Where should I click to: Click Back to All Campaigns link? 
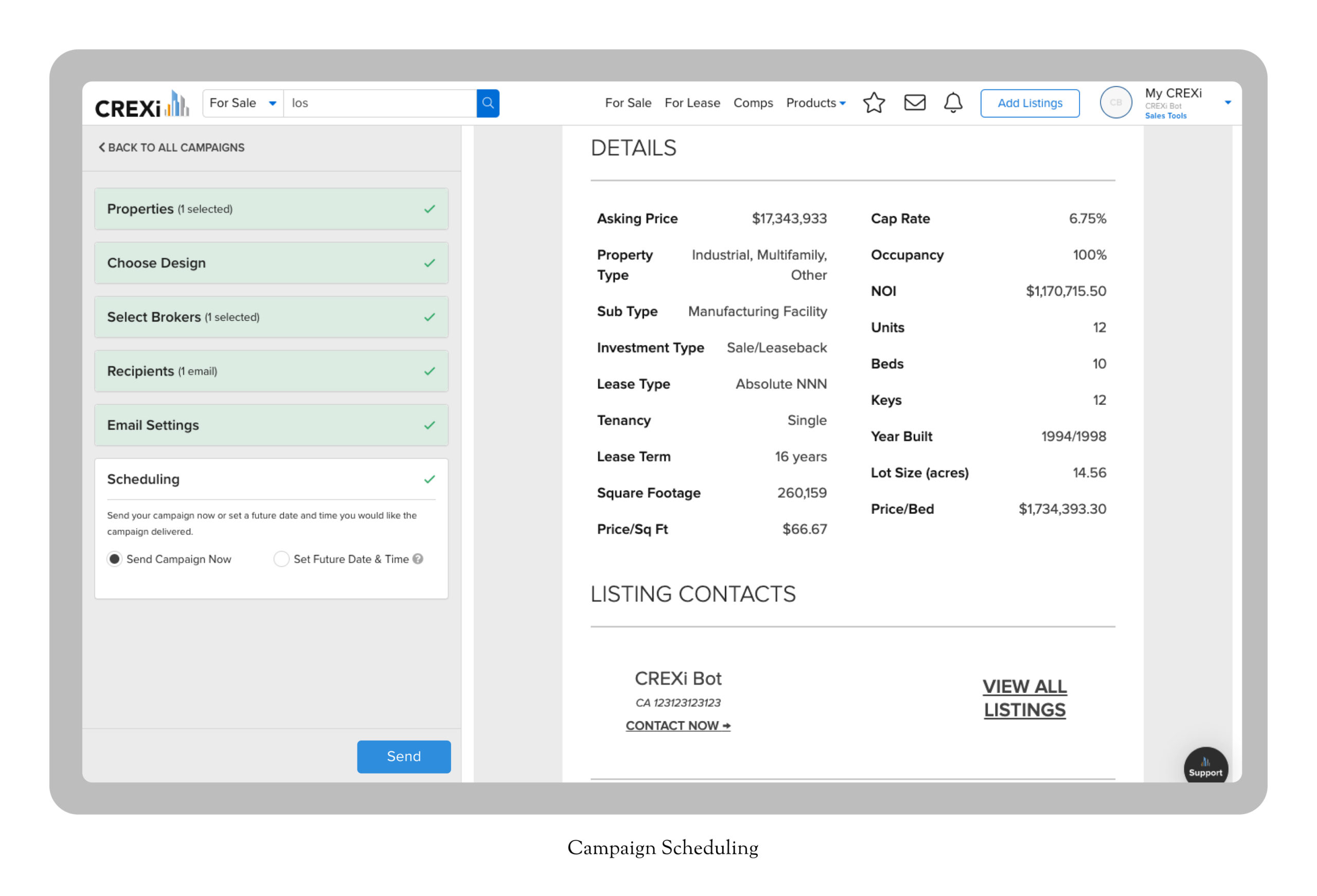click(x=171, y=147)
